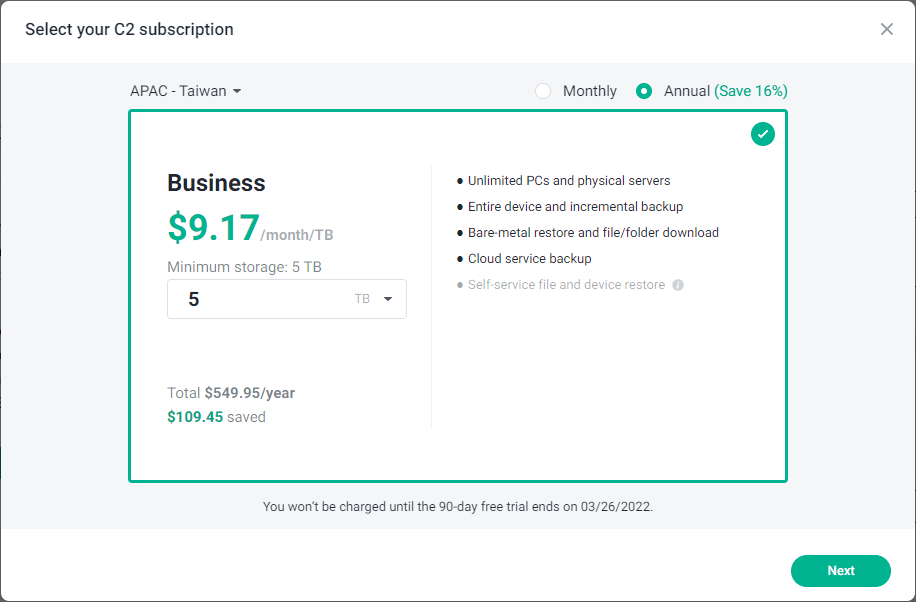Open the APAC - Taiwan region dropdown
The height and width of the screenshot is (602, 916).
point(186,91)
